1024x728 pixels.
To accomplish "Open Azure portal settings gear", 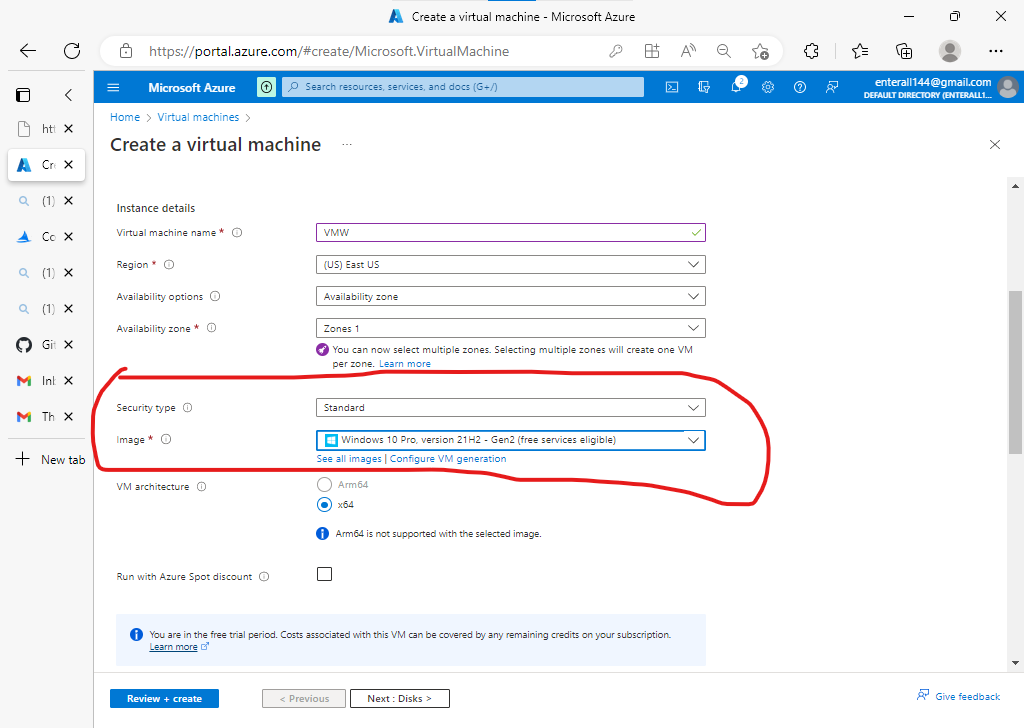I will click(x=768, y=88).
